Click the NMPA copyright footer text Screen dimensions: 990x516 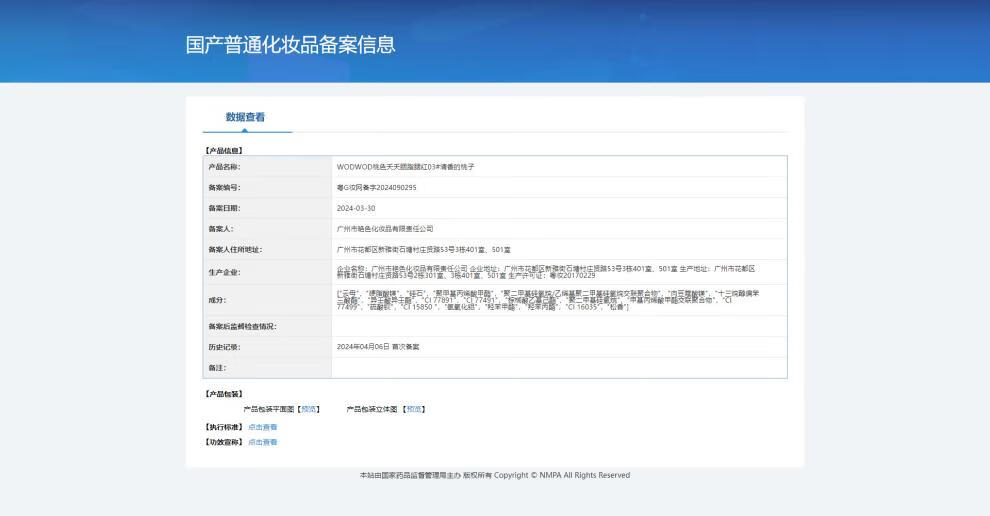click(495, 475)
